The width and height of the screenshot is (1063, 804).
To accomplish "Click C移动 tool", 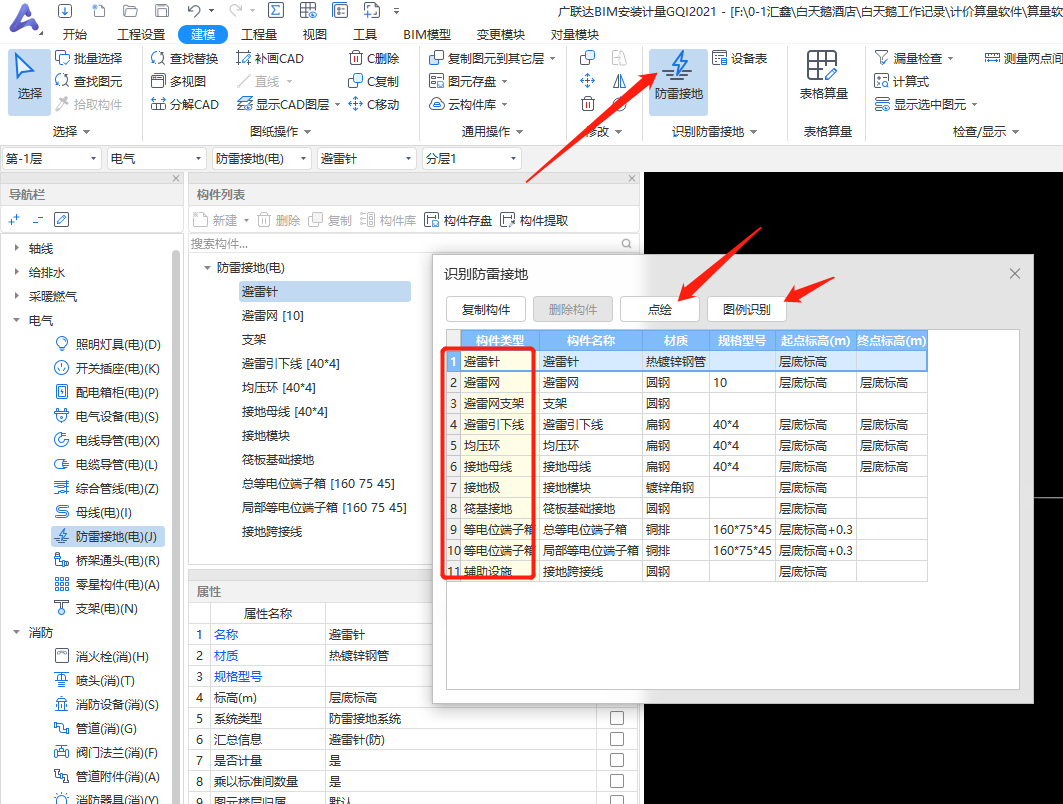I will (374, 104).
